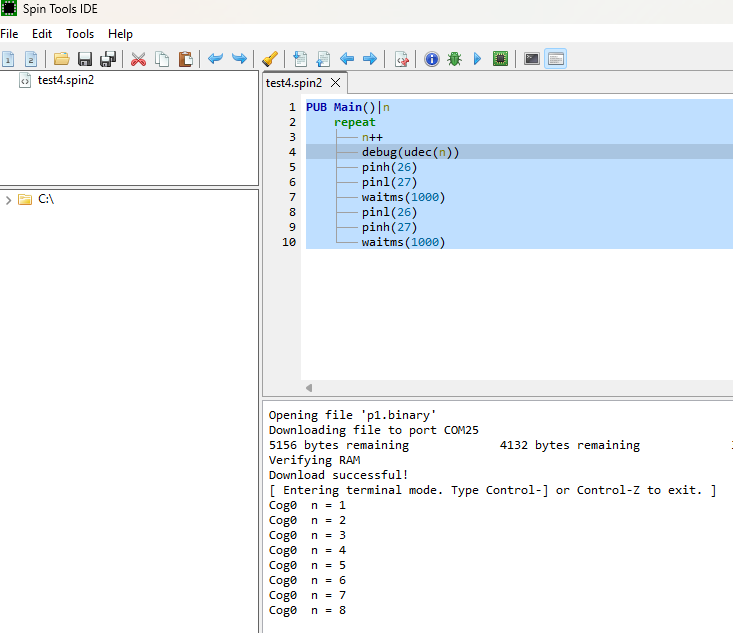Image resolution: width=733 pixels, height=633 pixels.
Task: Click the Open folder toolbar icon
Action: (x=62, y=59)
